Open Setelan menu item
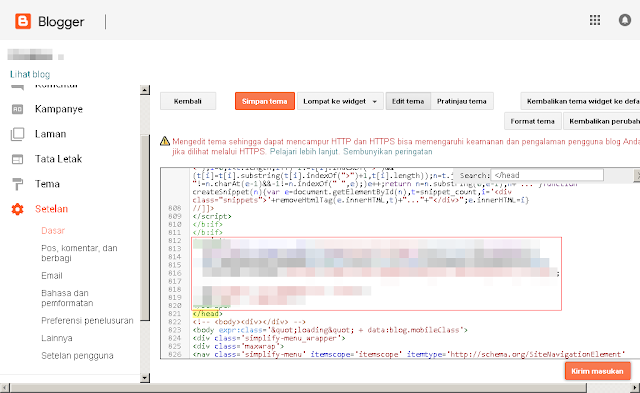 (x=51, y=209)
